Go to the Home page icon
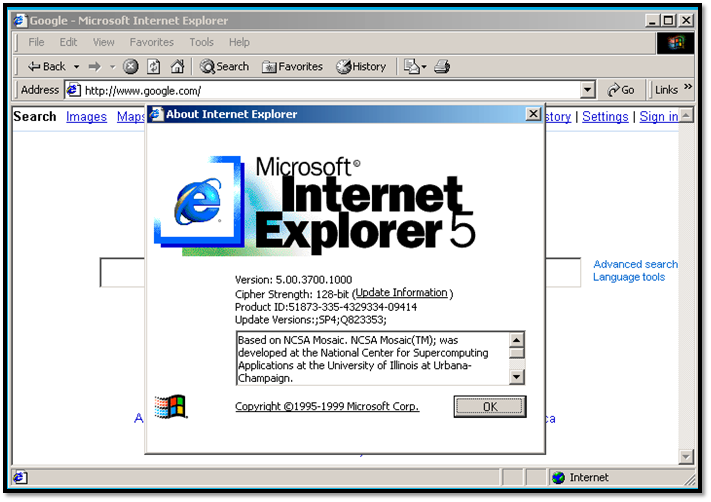Viewport: 711px width, 502px height. point(177,67)
